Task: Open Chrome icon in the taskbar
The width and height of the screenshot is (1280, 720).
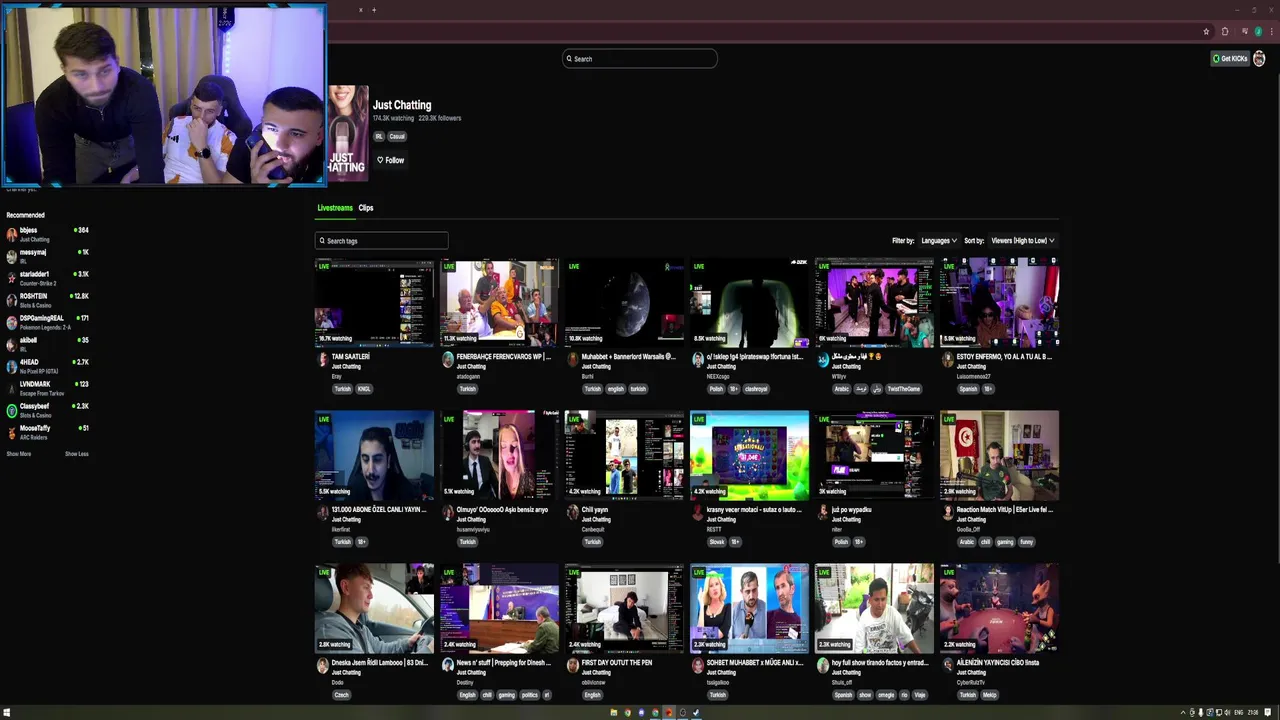Action: [628, 713]
